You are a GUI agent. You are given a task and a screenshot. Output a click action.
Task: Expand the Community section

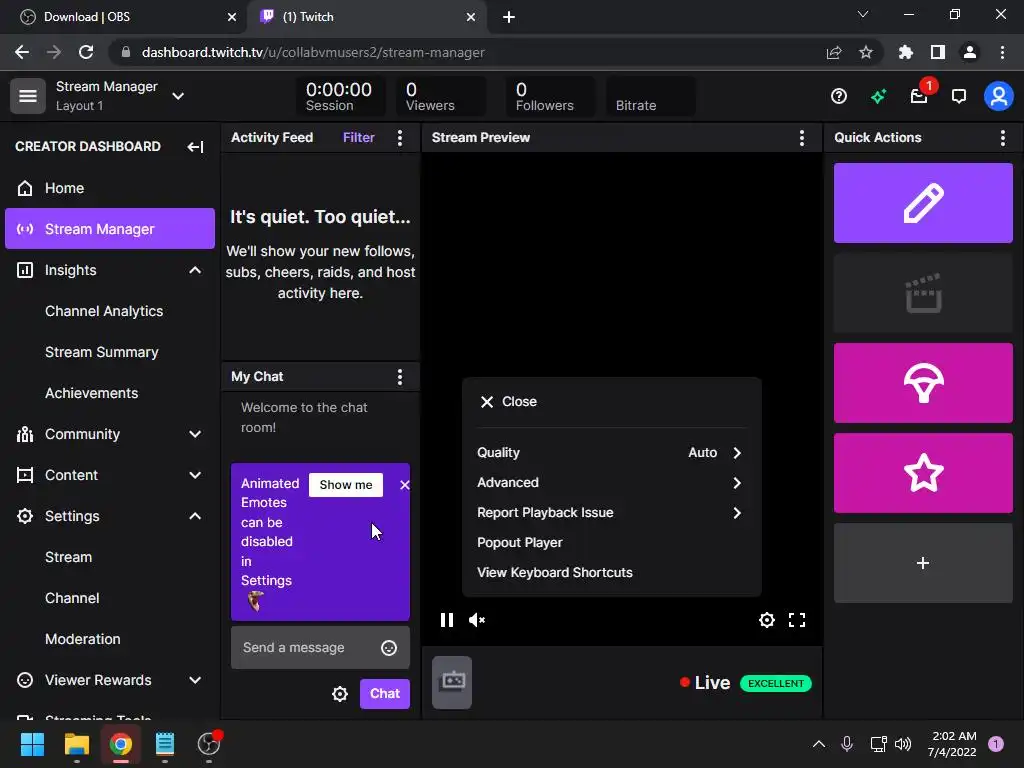(x=195, y=434)
